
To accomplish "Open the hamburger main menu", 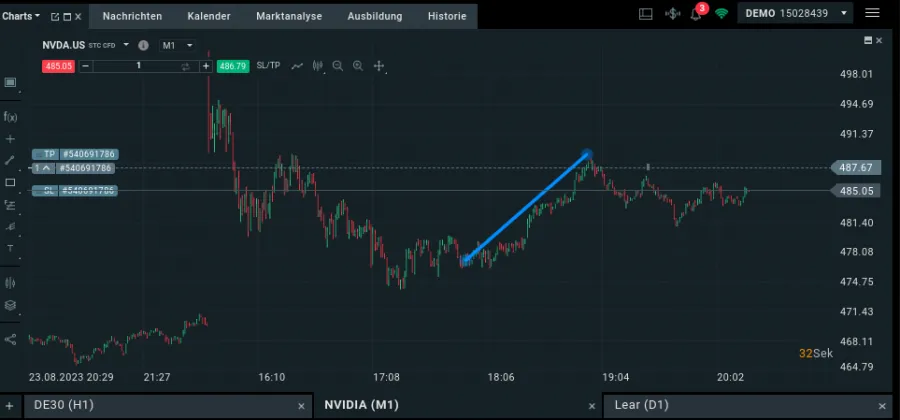I will coord(872,13).
